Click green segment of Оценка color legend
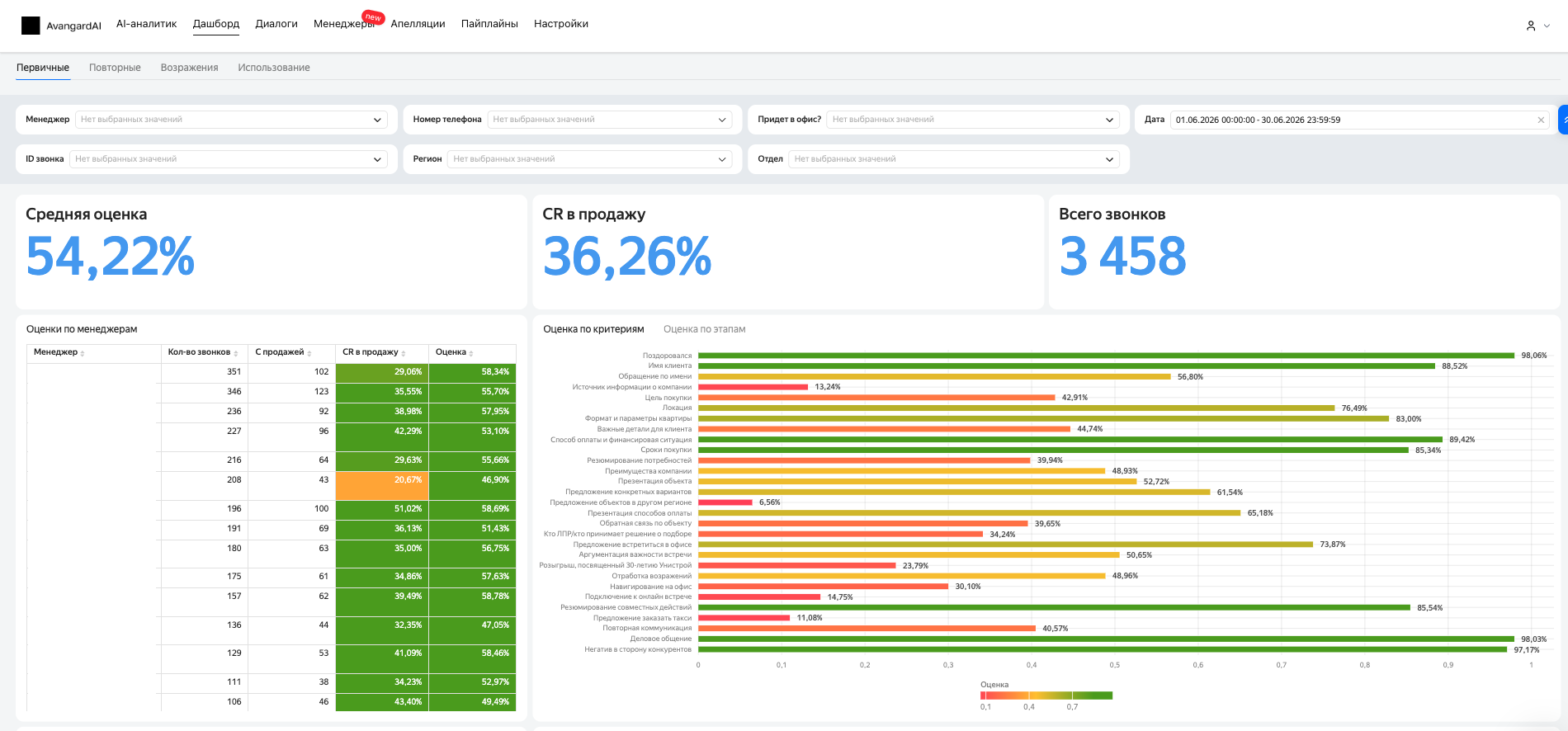This screenshot has height=731, width=1568. coord(1092,696)
